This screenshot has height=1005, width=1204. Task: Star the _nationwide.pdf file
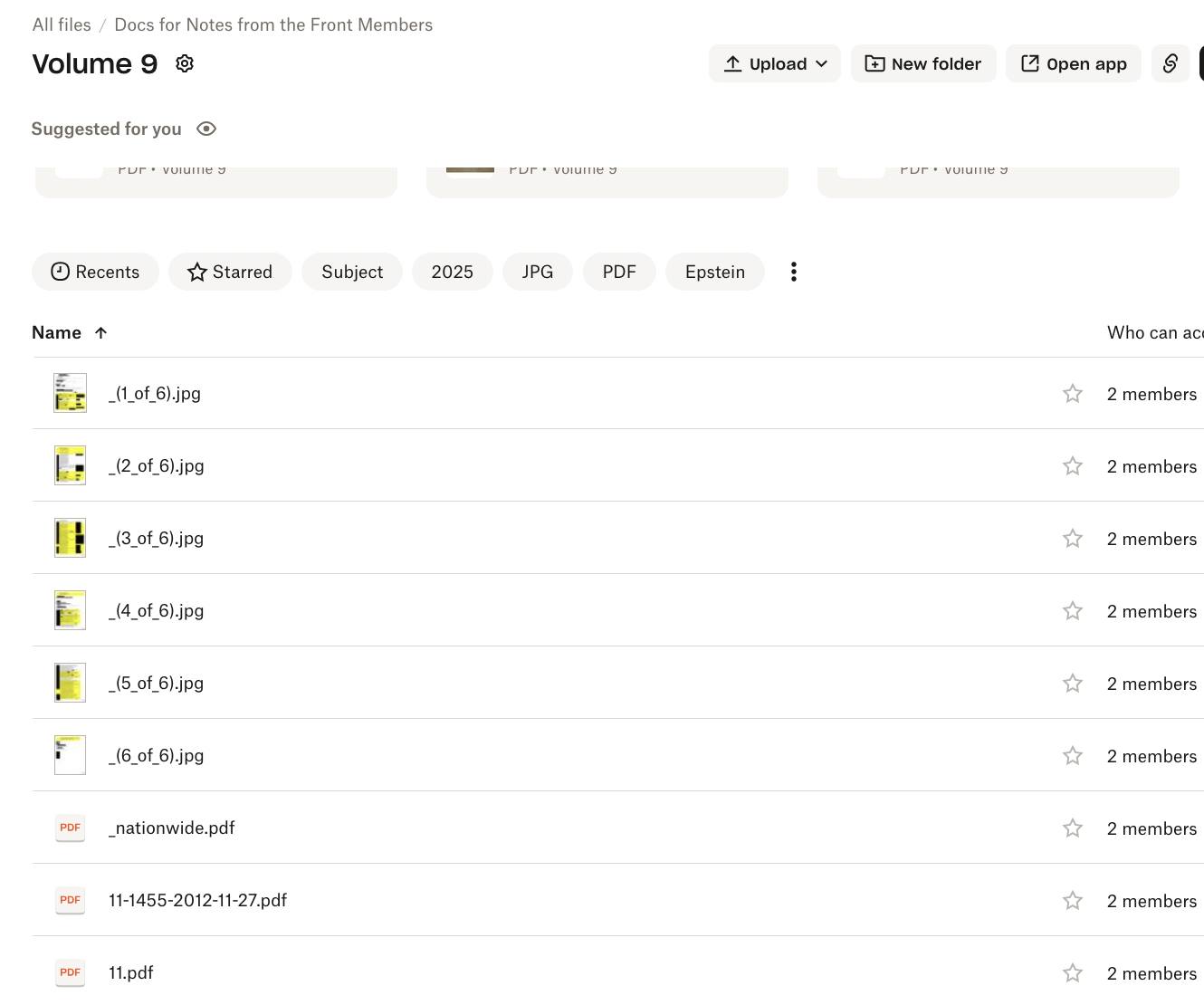point(1072,828)
